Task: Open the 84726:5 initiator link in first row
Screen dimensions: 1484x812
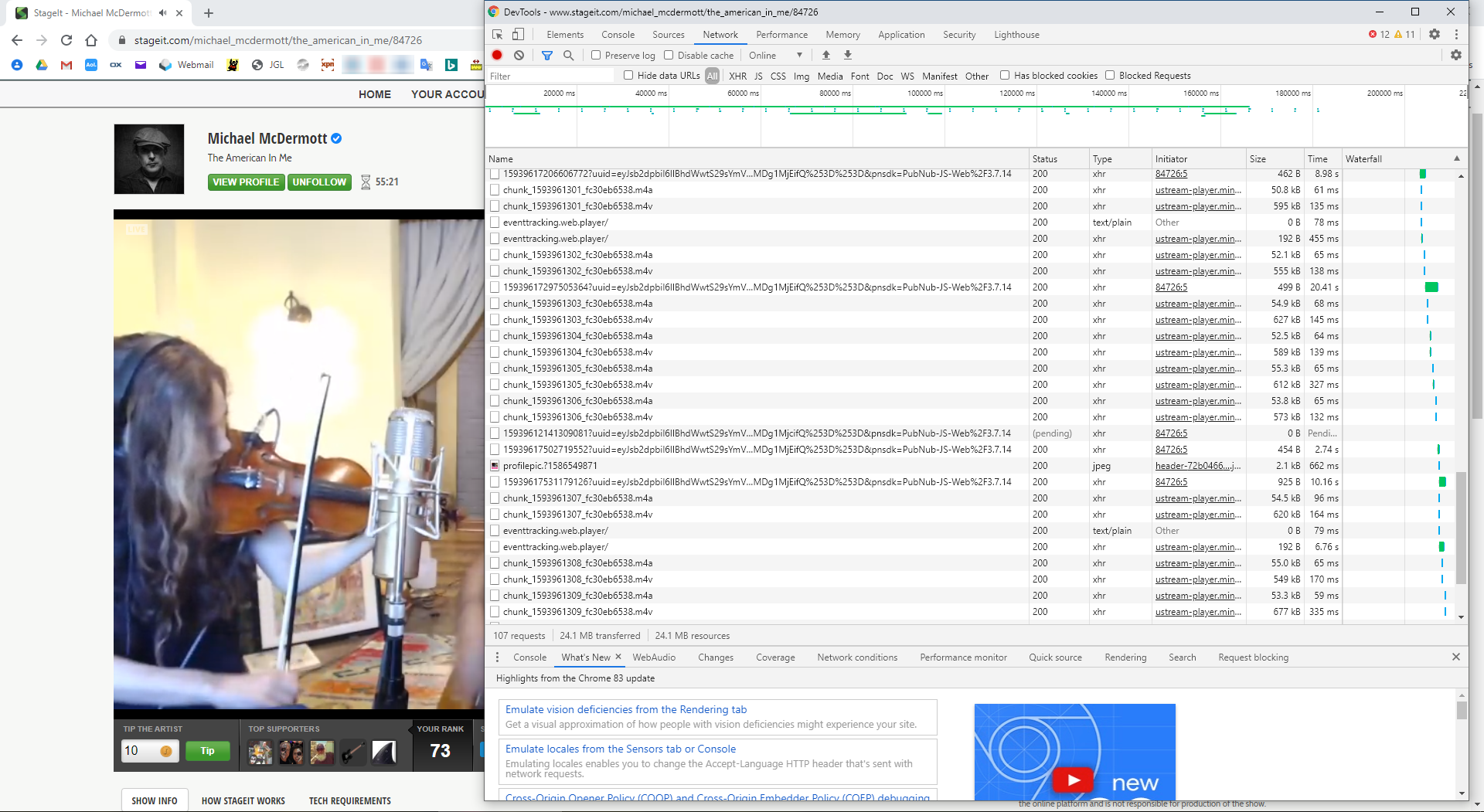Action: point(1171,174)
